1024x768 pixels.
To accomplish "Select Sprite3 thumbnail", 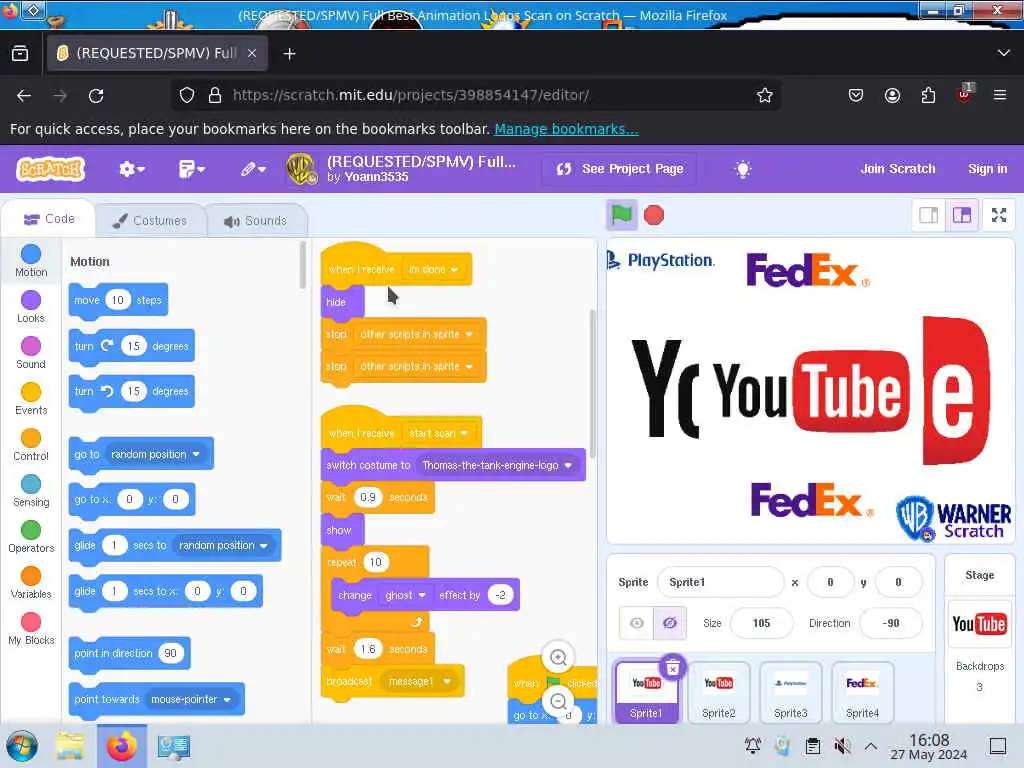I will point(791,692).
